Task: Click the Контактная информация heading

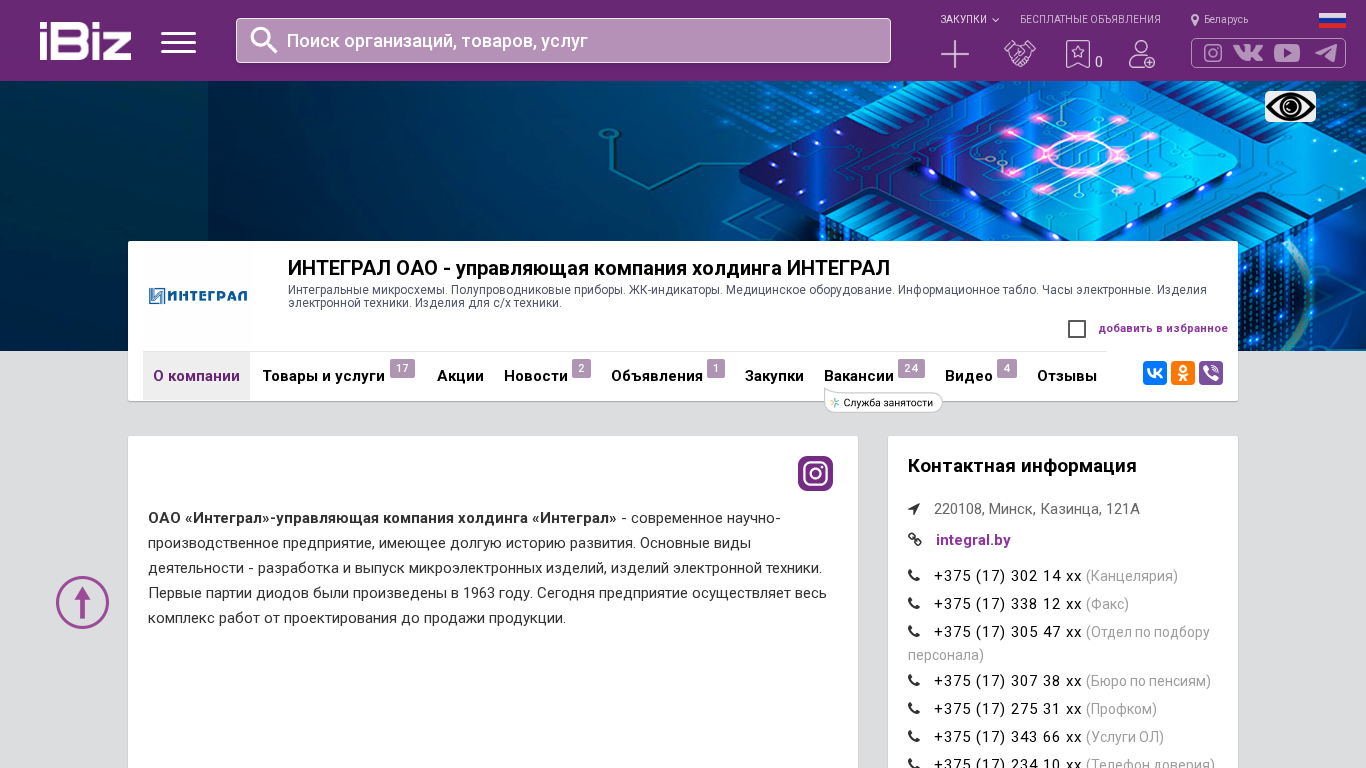Action: pyautogui.click(x=1022, y=466)
